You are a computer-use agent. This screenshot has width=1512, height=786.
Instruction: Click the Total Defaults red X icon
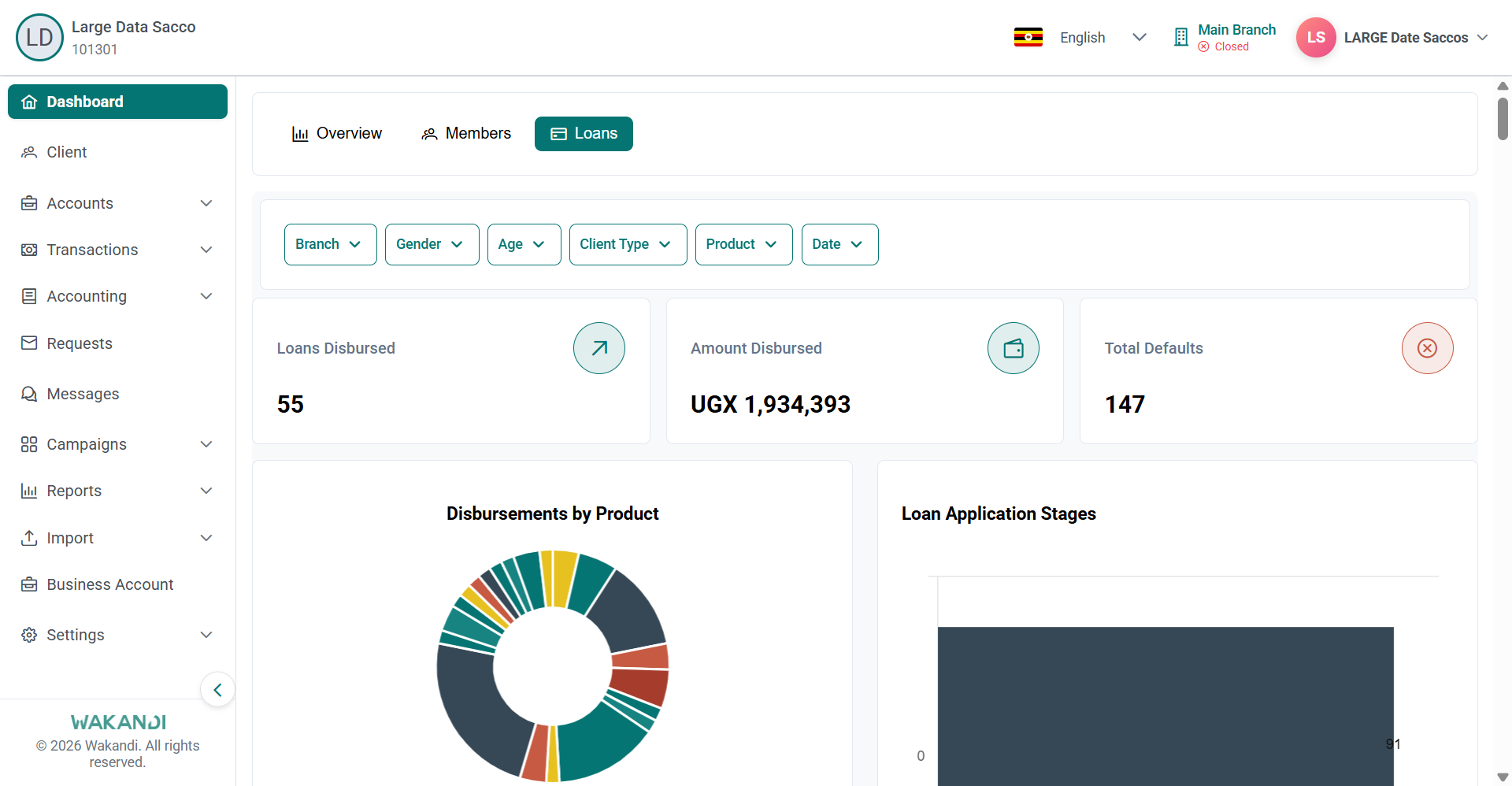[1427, 348]
